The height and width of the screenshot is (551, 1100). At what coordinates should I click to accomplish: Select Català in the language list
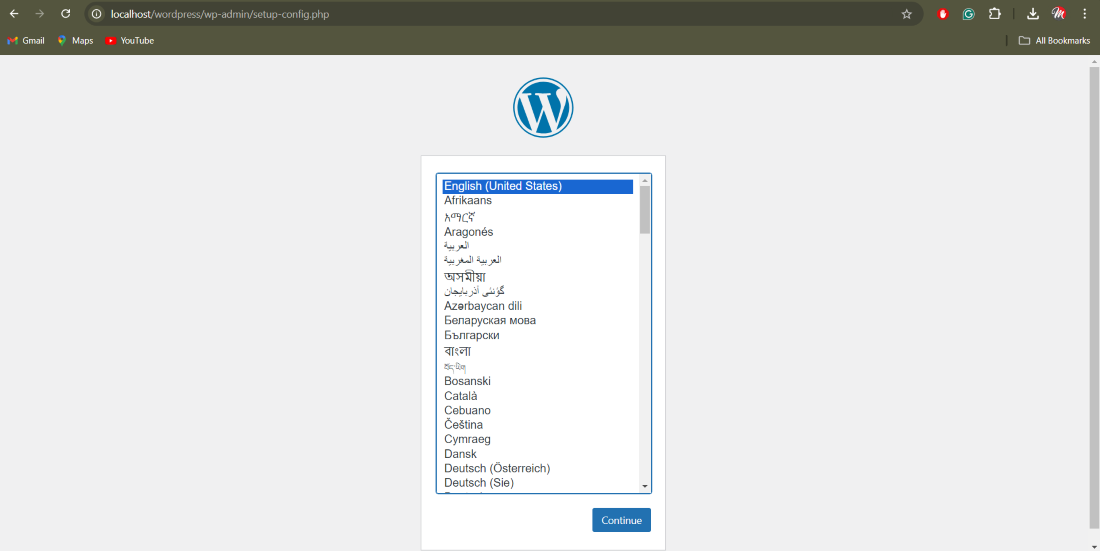pyautogui.click(x=537, y=396)
